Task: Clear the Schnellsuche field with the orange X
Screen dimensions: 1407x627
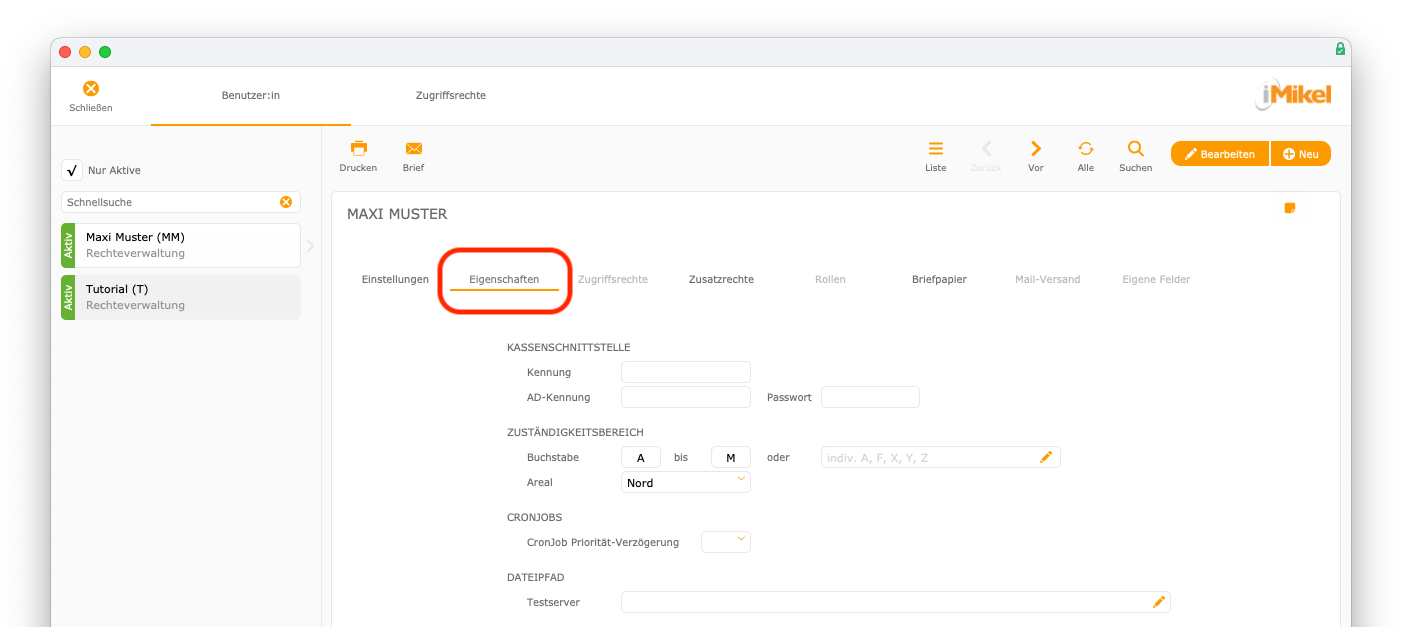Action: pos(286,202)
